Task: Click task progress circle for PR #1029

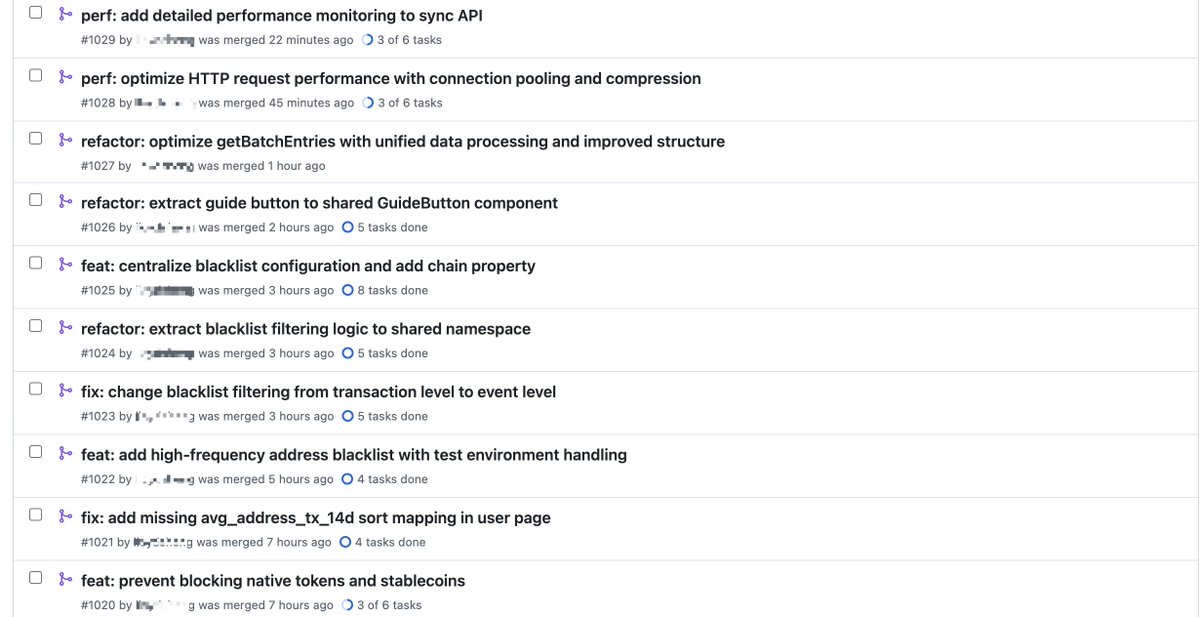Action: click(x=367, y=40)
